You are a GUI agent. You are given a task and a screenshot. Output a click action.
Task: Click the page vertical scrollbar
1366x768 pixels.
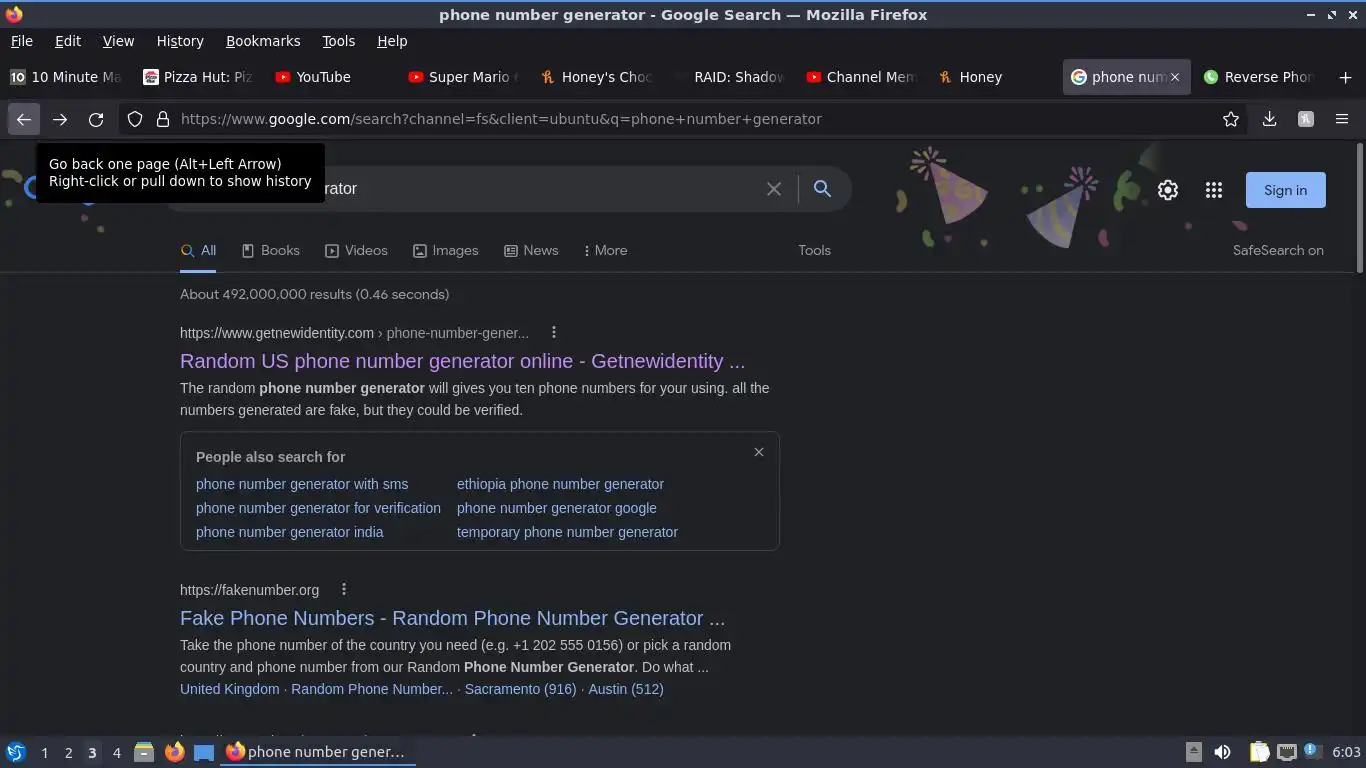[x=1359, y=207]
